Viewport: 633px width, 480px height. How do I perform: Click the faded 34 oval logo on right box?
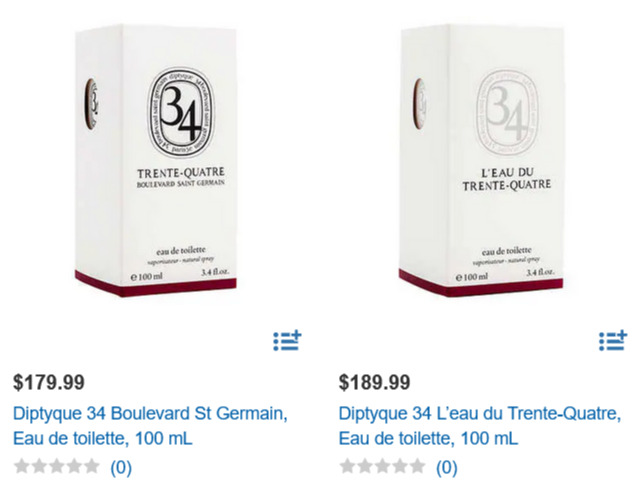(x=507, y=113)
